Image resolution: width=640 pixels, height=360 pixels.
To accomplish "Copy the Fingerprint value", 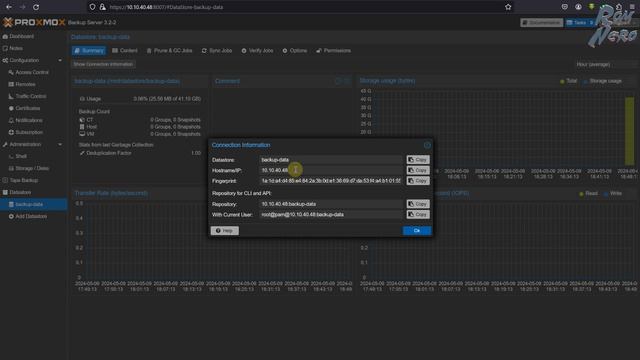I will point(418,181).
